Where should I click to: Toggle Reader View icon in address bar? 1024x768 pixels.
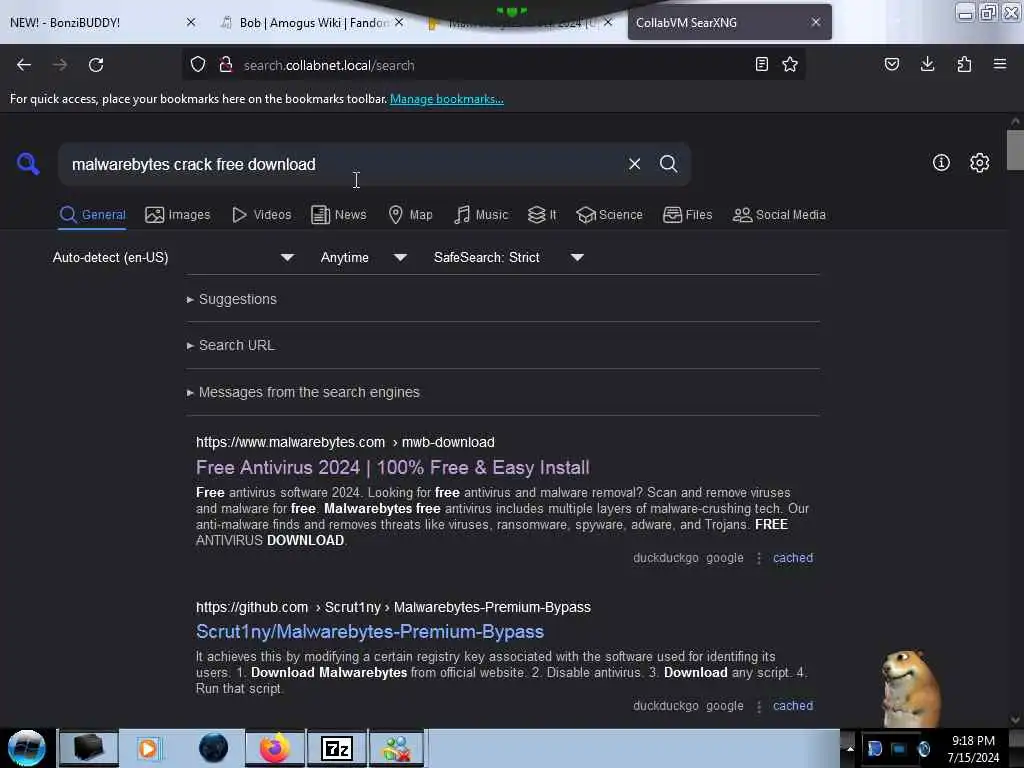pos(761,64)
